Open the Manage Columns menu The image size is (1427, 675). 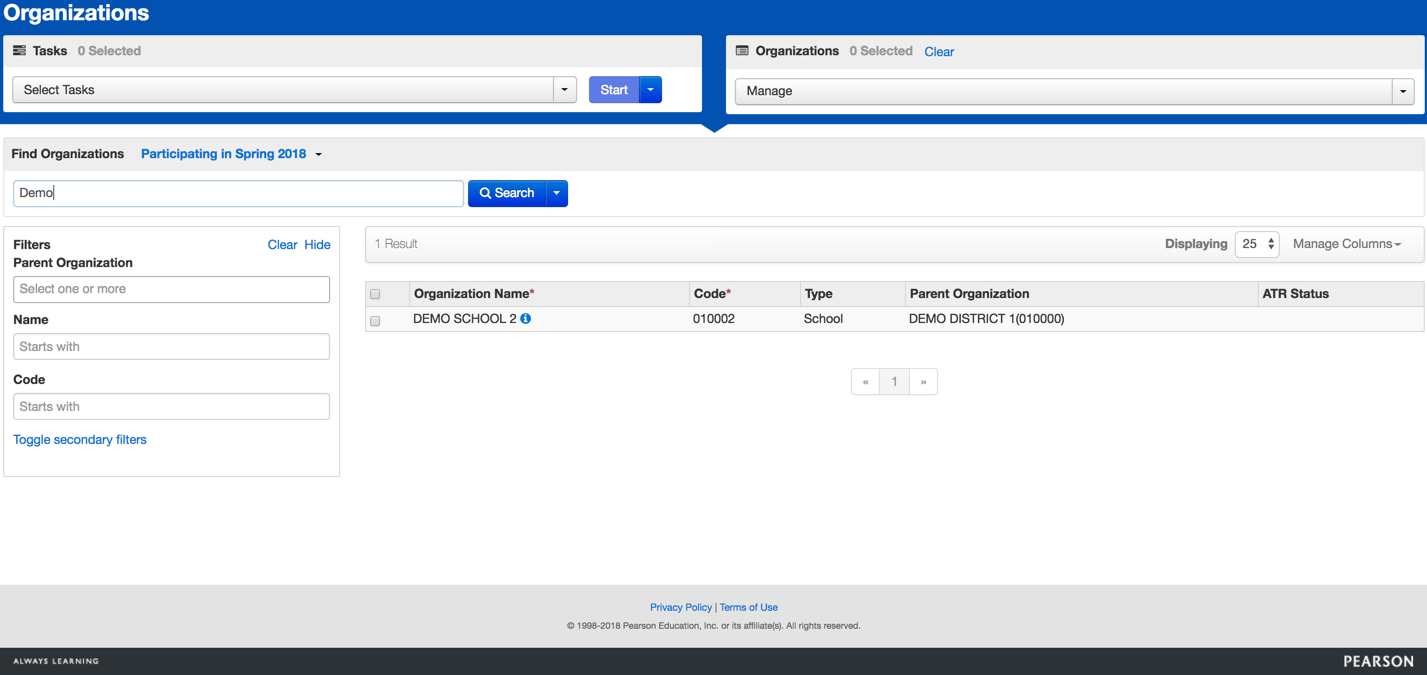click(1346, 244)
